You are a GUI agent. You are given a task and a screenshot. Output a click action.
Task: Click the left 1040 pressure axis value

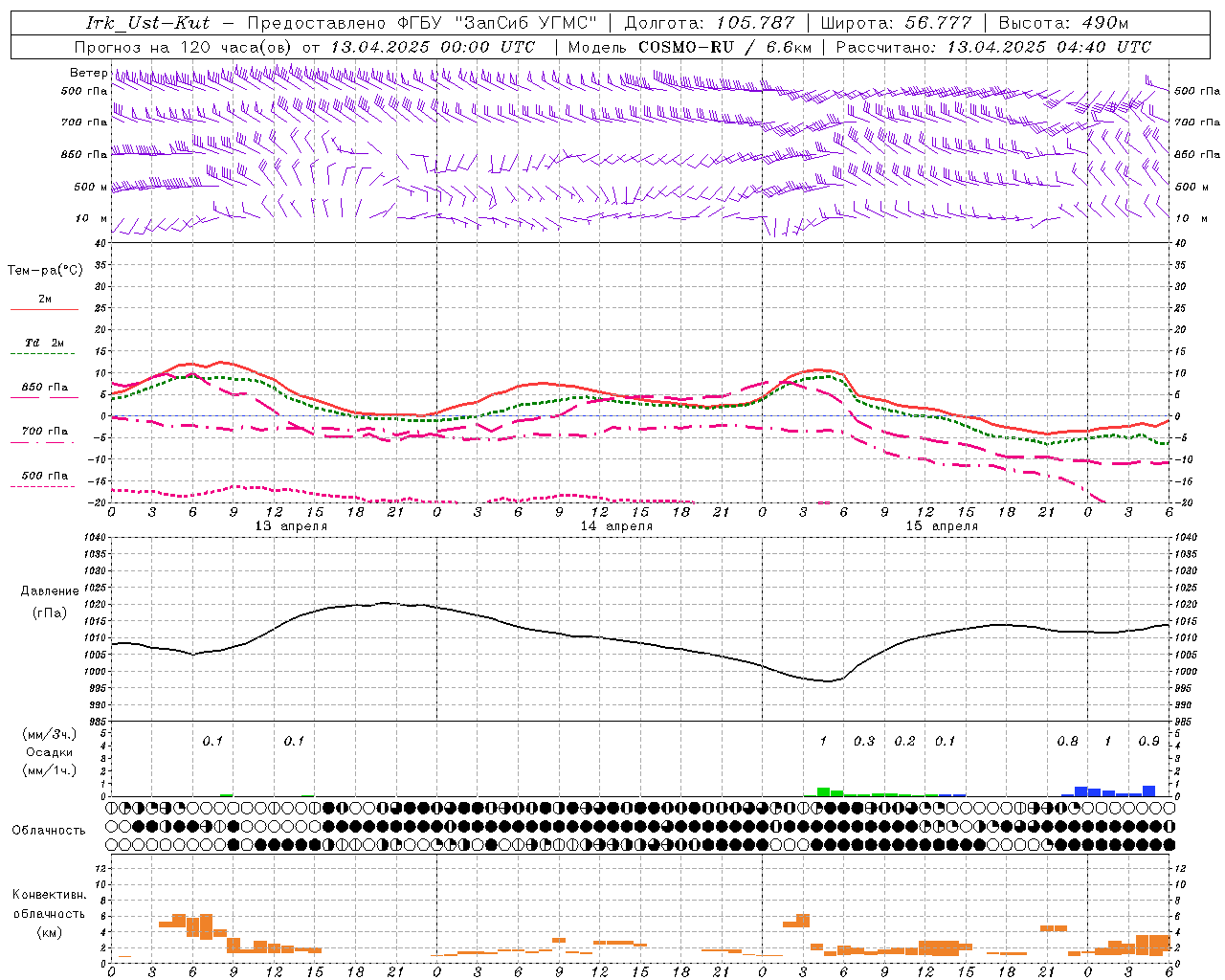94,537
